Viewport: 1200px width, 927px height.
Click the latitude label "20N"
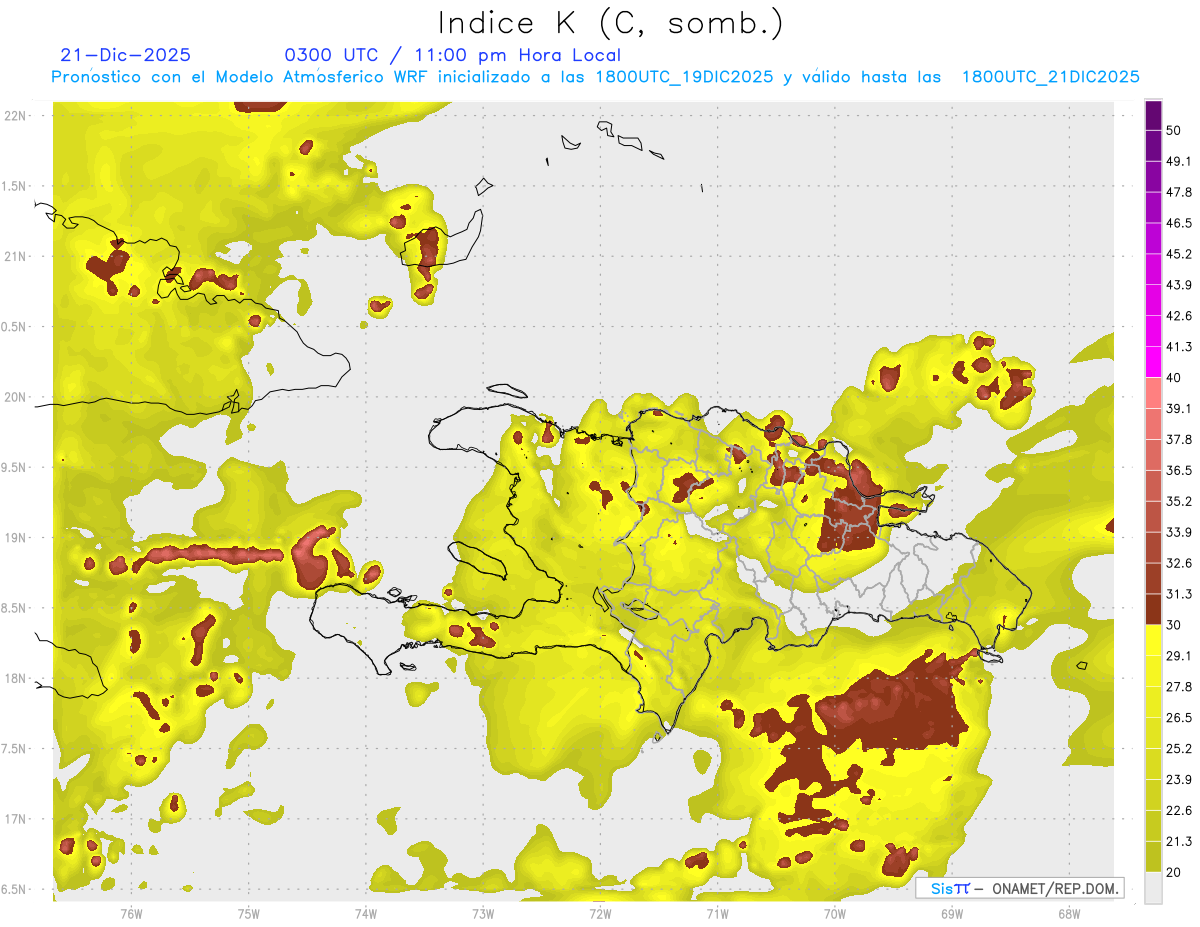[16, 397]
